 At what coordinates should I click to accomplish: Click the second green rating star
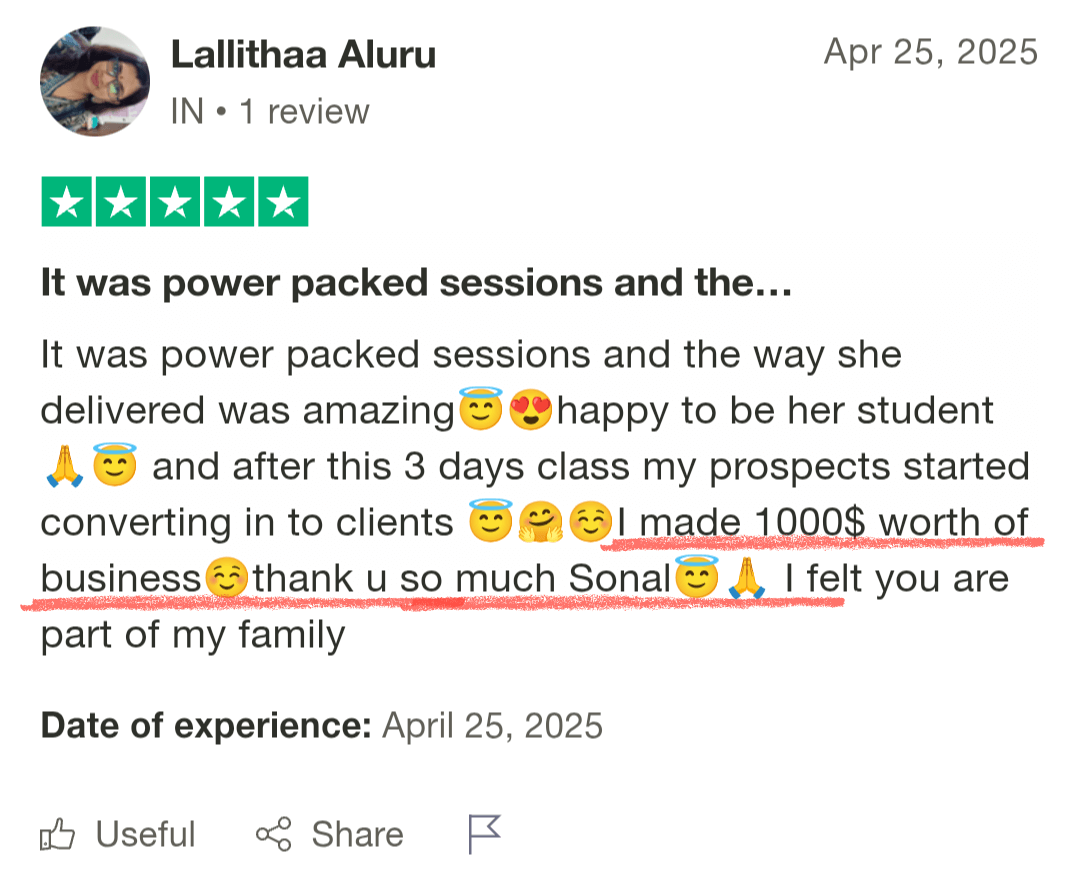click(122, 203)
